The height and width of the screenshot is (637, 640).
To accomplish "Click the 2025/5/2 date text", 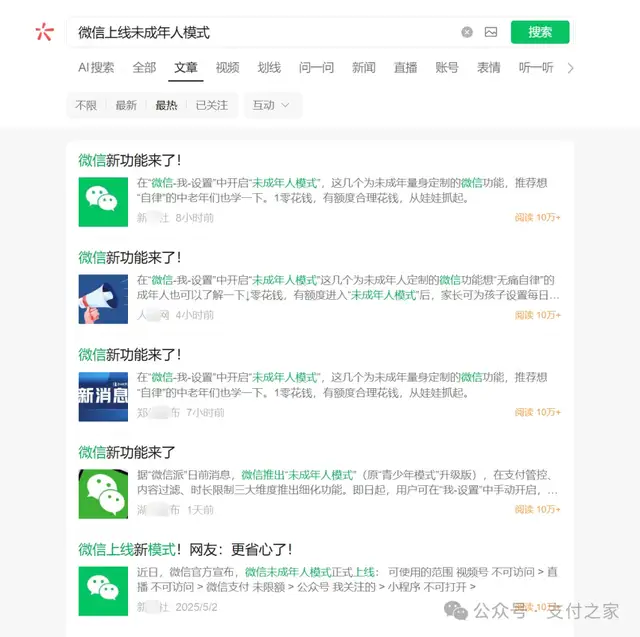I will (196, 607).
